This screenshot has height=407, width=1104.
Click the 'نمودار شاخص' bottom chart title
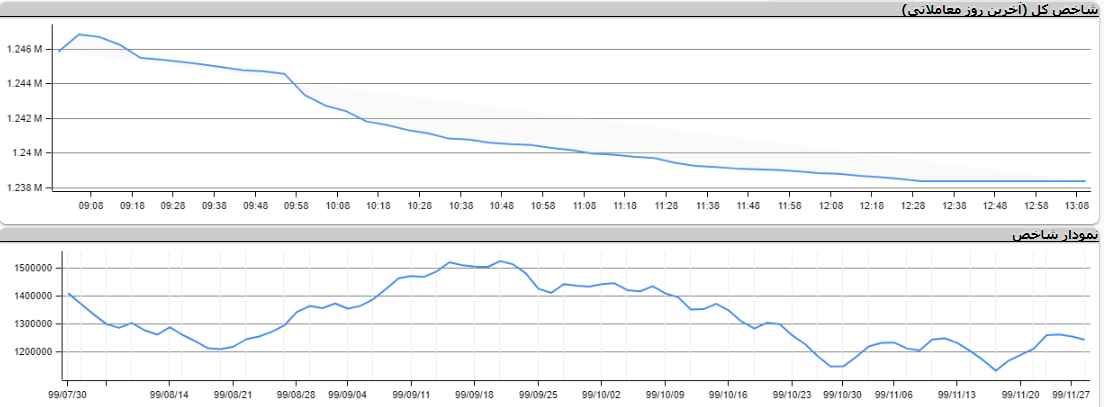tap(1054, 235)
